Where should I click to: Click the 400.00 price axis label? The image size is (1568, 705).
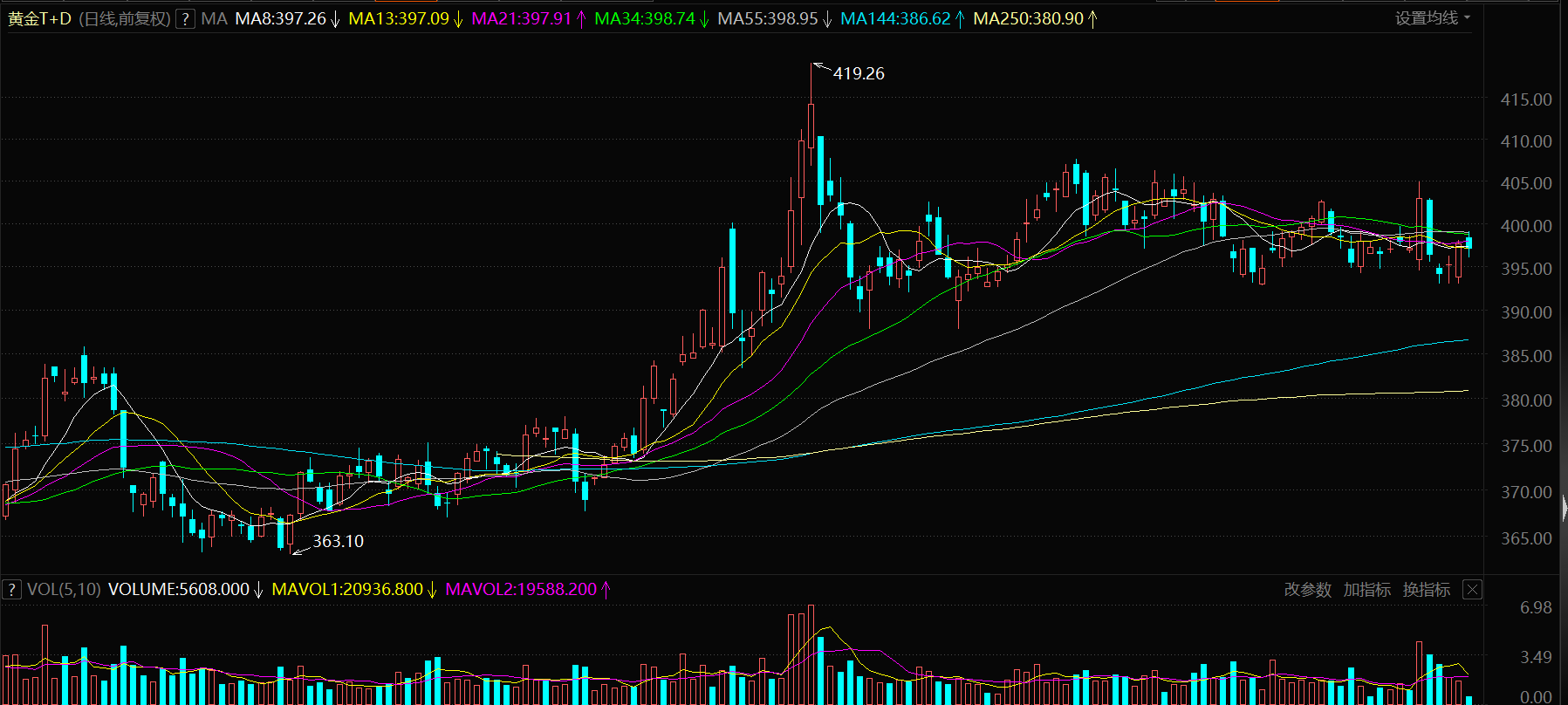tap(1526, 226)
